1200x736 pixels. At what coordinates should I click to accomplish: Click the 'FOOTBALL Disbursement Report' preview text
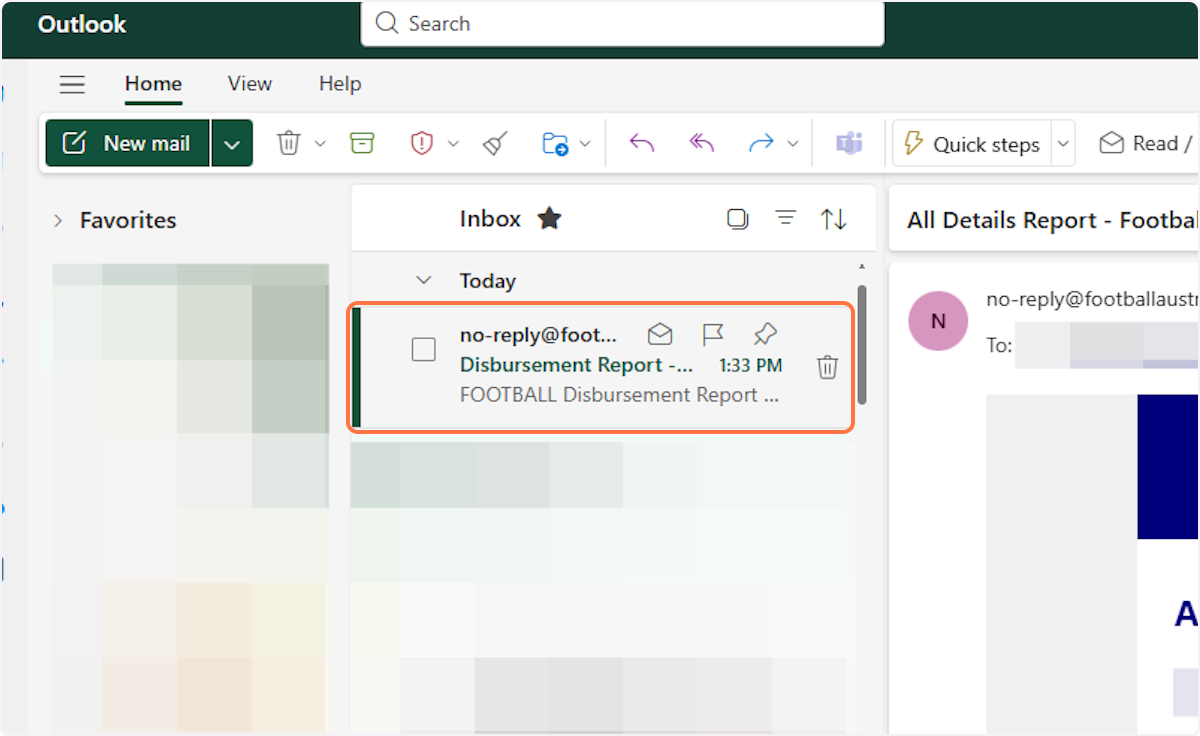(x=619, y=395)
